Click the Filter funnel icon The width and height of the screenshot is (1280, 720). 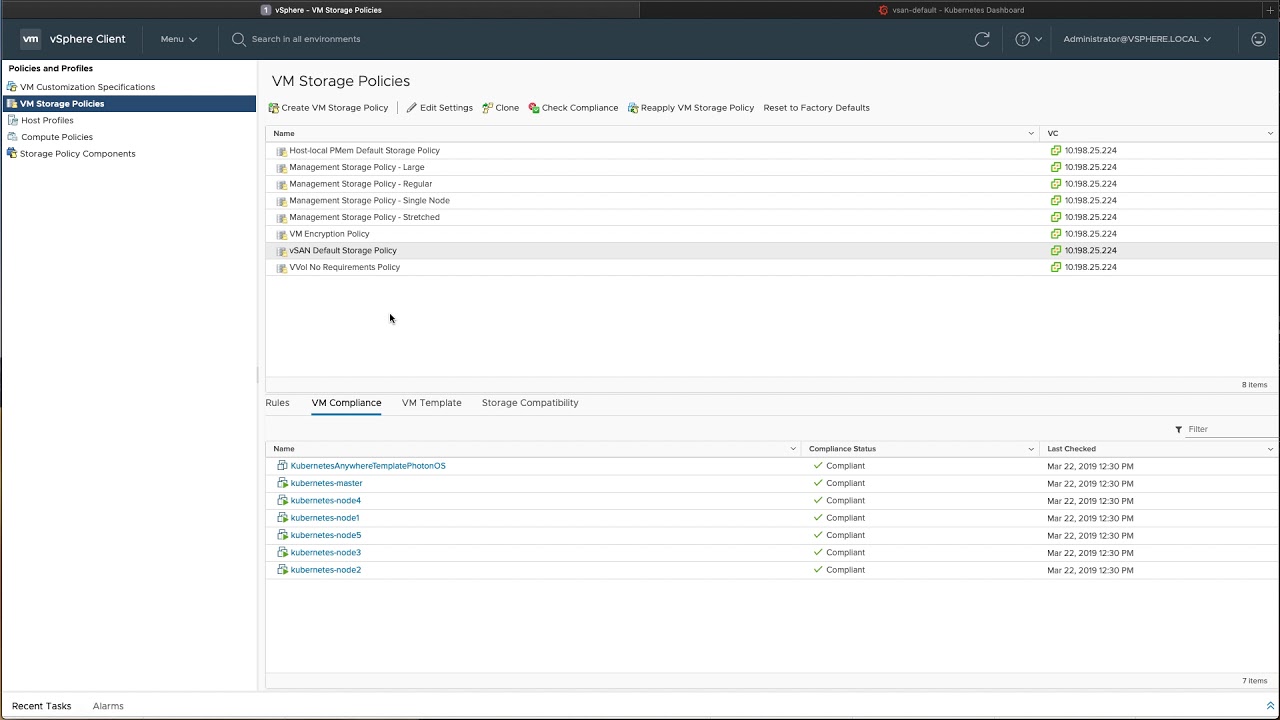(1178, 429)
